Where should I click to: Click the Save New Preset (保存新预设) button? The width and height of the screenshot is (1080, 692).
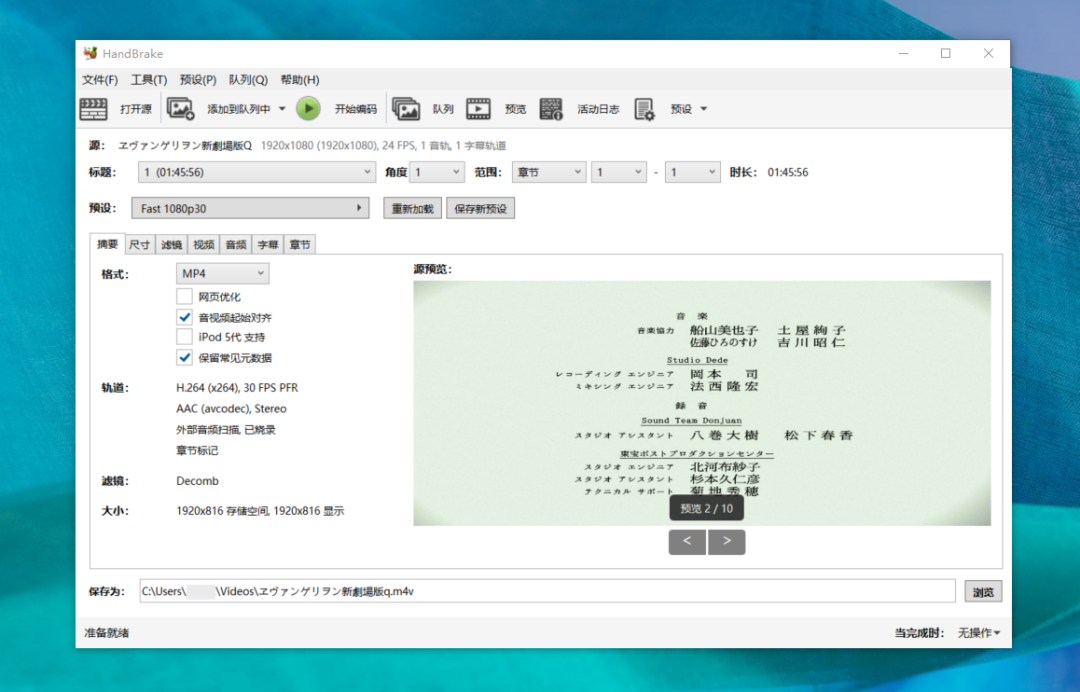point(480,208)
